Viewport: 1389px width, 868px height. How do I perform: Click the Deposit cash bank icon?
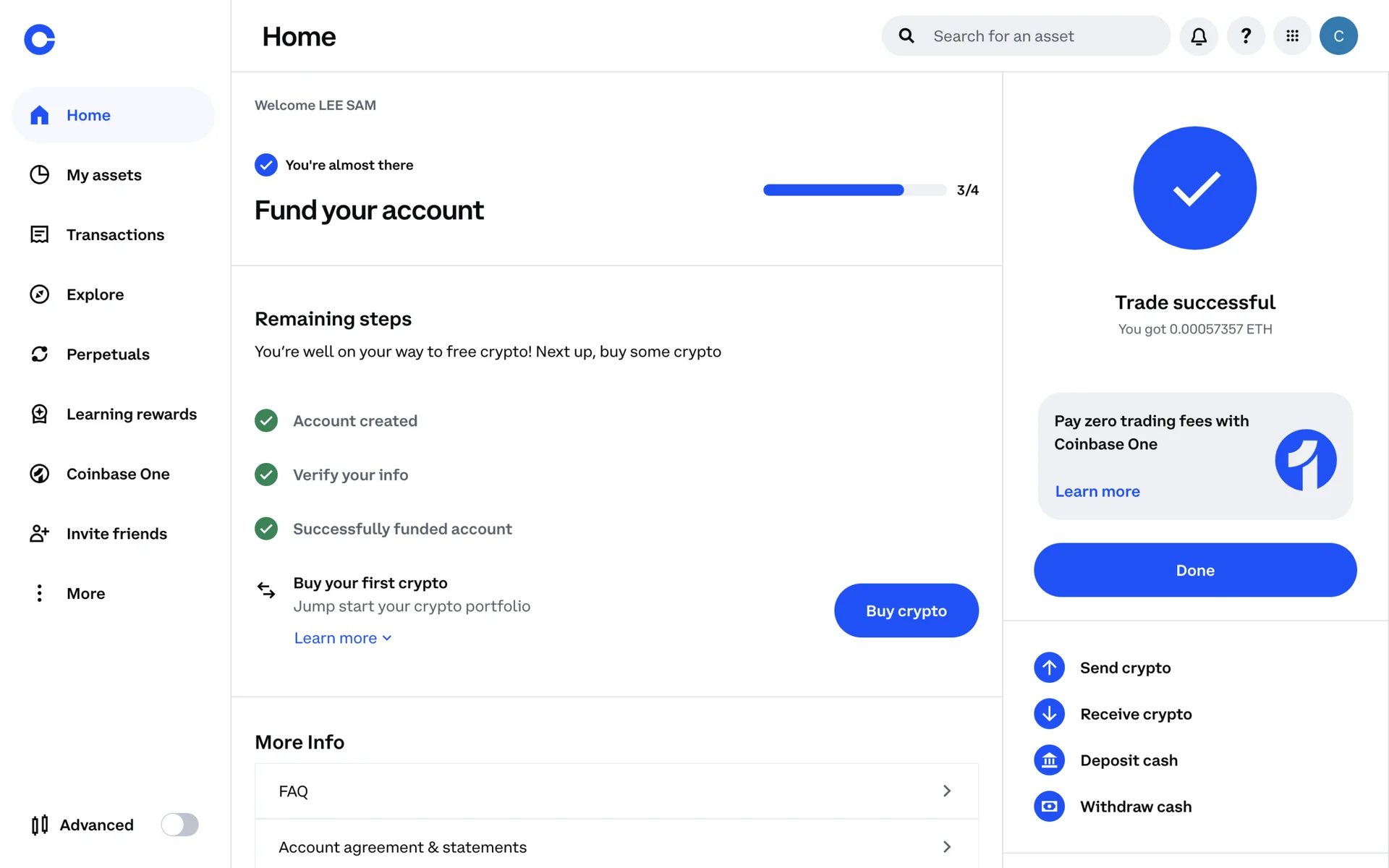click(x=1049, y=760)
